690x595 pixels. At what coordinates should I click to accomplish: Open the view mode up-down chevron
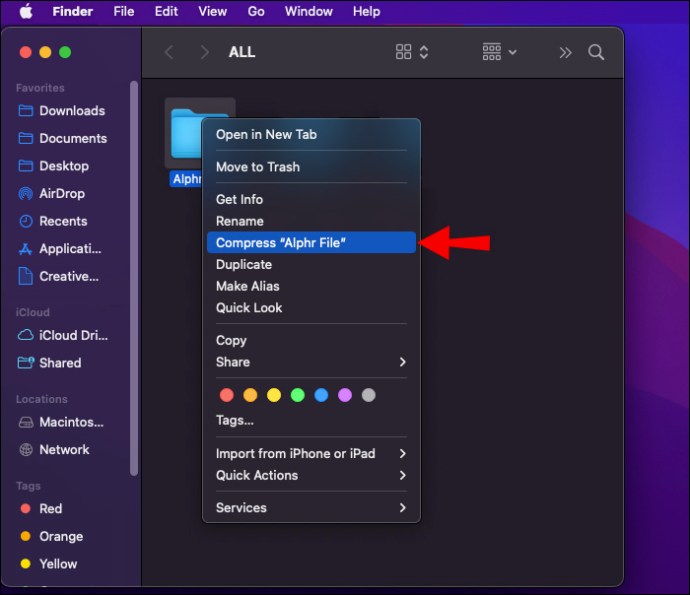(424, 52)
